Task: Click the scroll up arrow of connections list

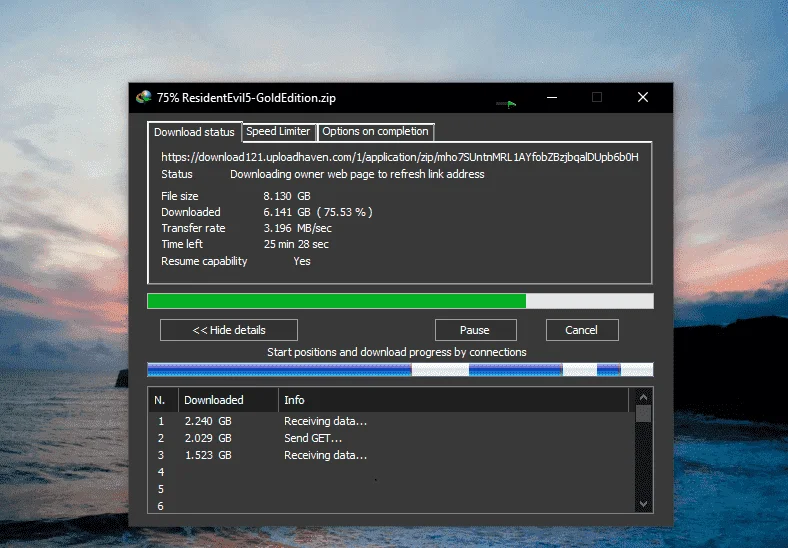Action: [643, 397]
